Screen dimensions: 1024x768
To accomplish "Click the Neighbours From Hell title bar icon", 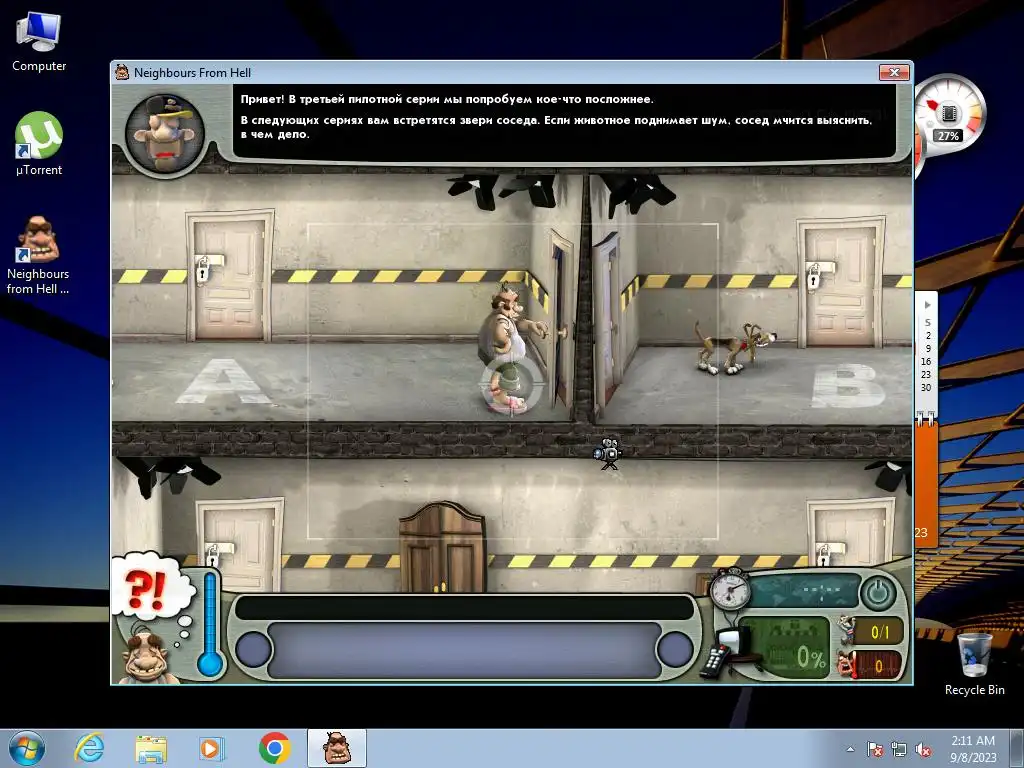I will point(122,72).
